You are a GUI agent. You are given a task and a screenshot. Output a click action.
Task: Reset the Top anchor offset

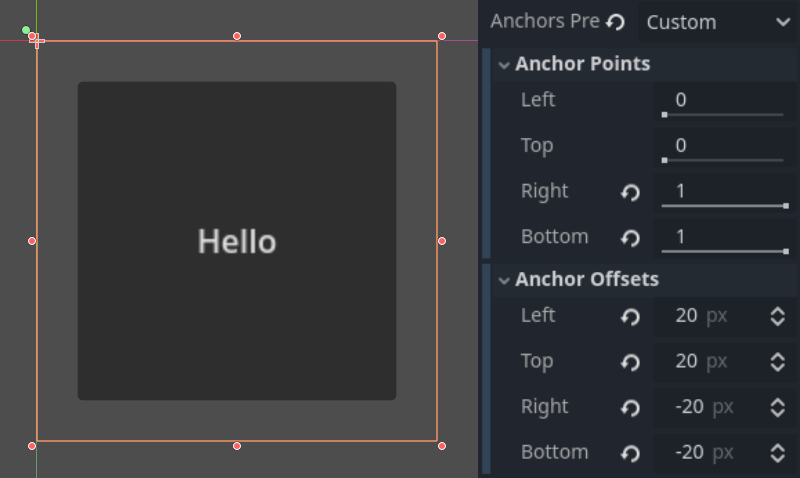[x=630, y=362]
